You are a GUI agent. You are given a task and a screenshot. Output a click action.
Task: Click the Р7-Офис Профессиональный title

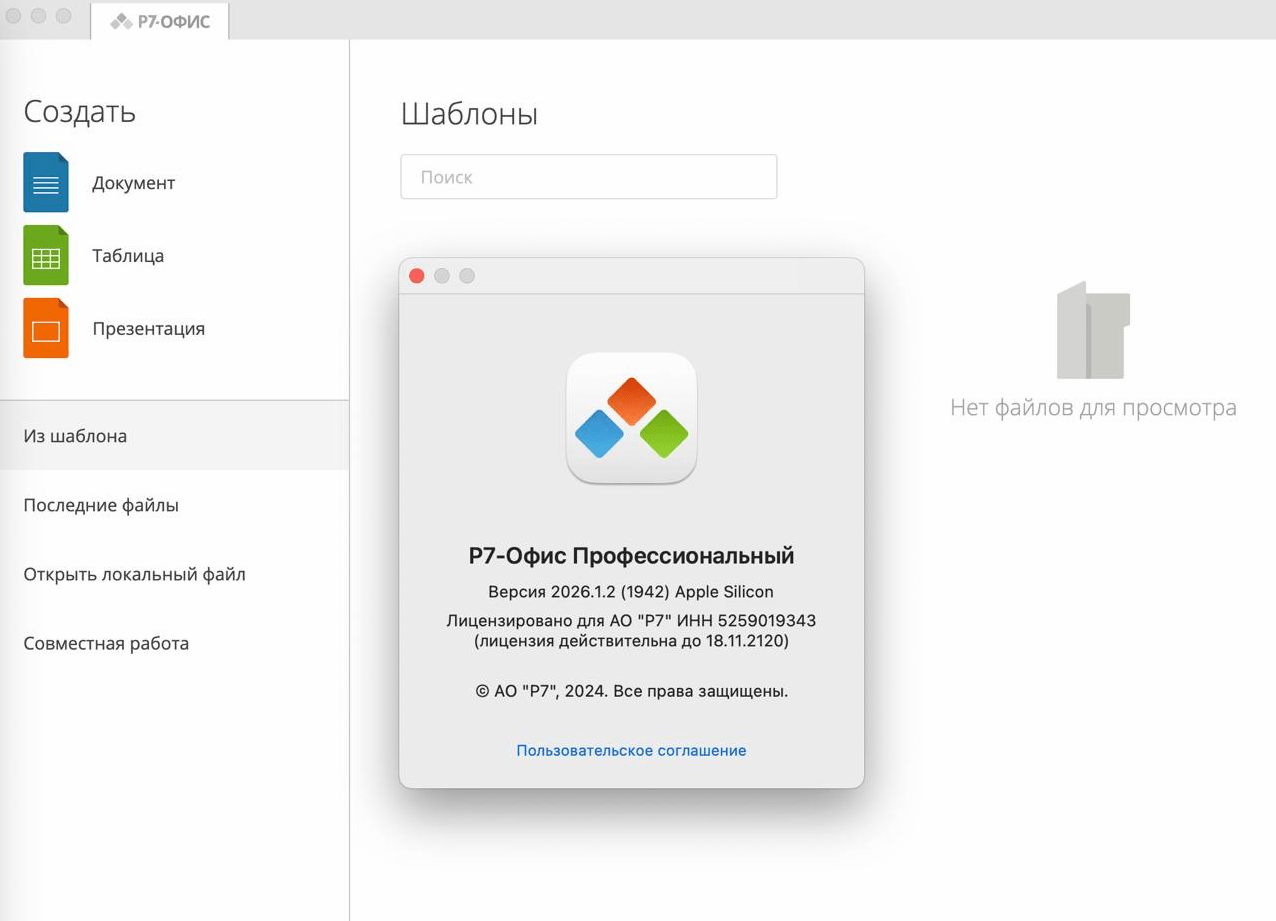(x=631, y=556)
